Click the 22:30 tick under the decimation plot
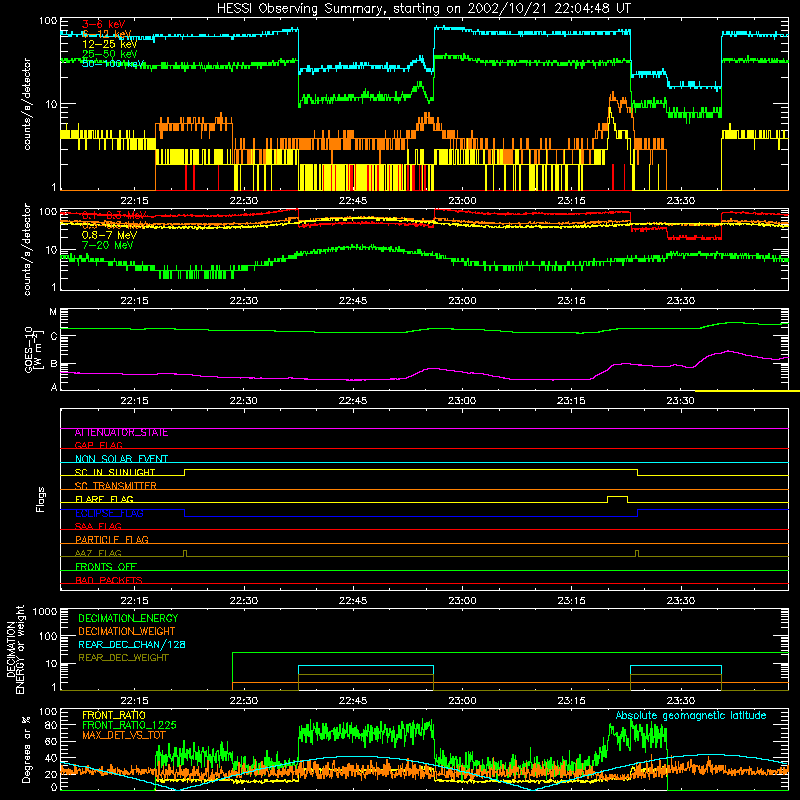The image size is (800, 800). [243, 701]
